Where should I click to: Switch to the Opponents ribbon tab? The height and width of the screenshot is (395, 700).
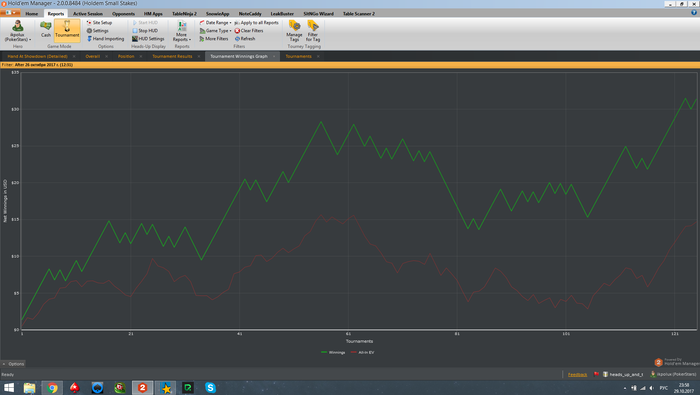(x=123, y=14)
